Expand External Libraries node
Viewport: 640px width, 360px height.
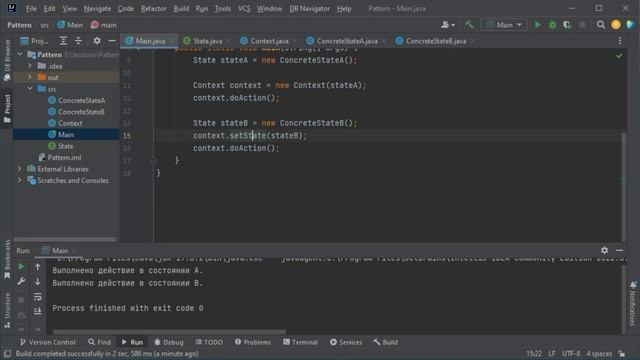pyautogui.click(x=20, y=169)
